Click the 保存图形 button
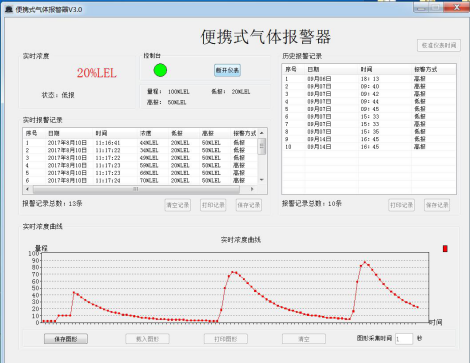Image resolution: width=470 pixels, height=364 pixels. pyautogui.click(x=66, y=339)
